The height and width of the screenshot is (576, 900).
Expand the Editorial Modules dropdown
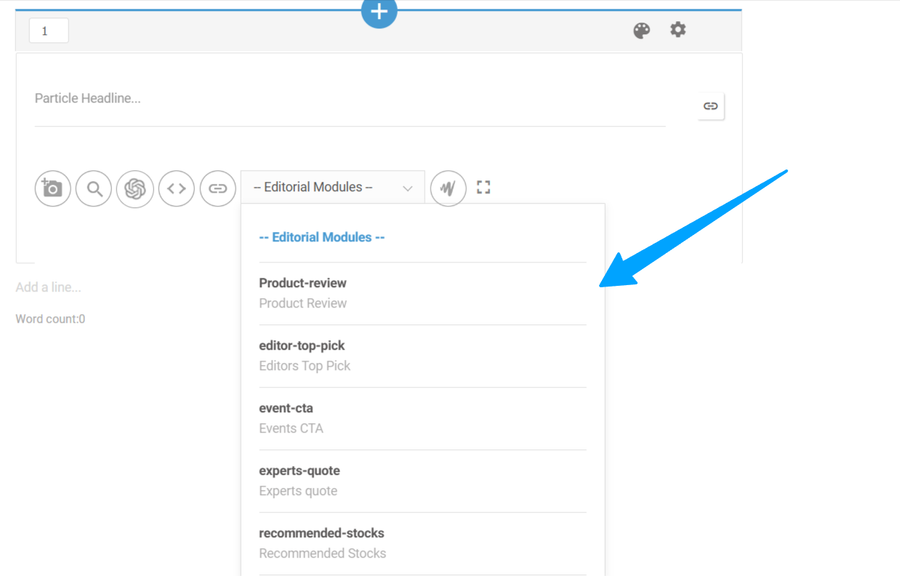[320, 187]
